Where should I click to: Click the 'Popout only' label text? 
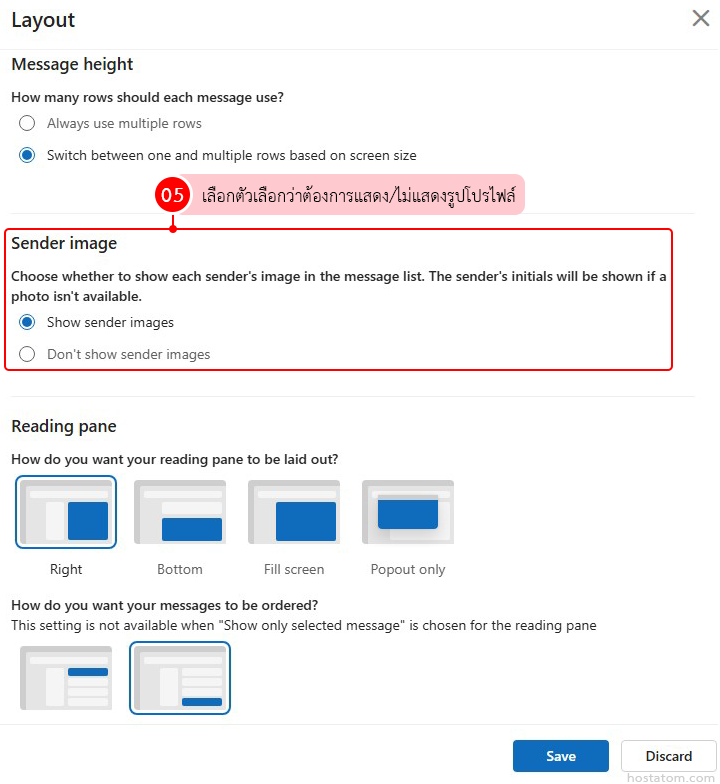pyautogui.click(x=408, y=570)
